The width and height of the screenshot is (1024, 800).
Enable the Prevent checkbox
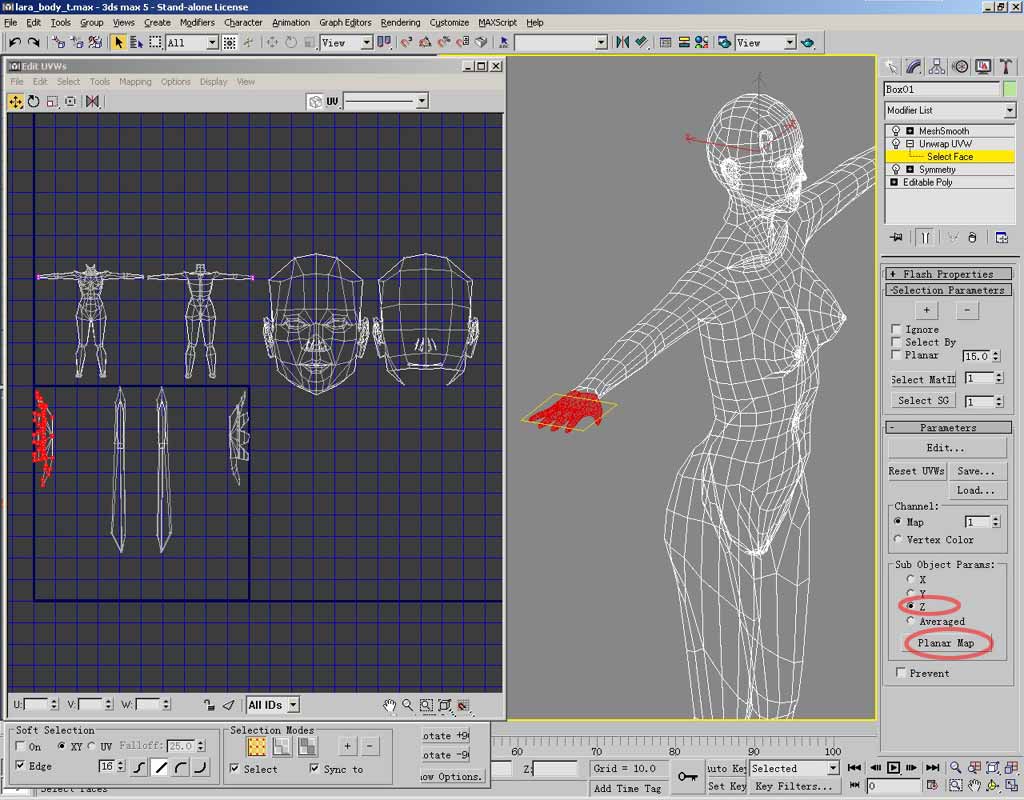901,673
